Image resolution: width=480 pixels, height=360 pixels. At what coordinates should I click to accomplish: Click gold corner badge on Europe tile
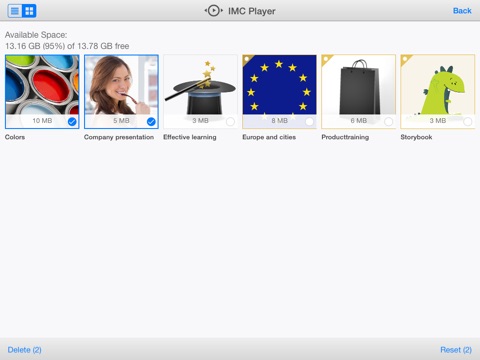pos(247,60)
